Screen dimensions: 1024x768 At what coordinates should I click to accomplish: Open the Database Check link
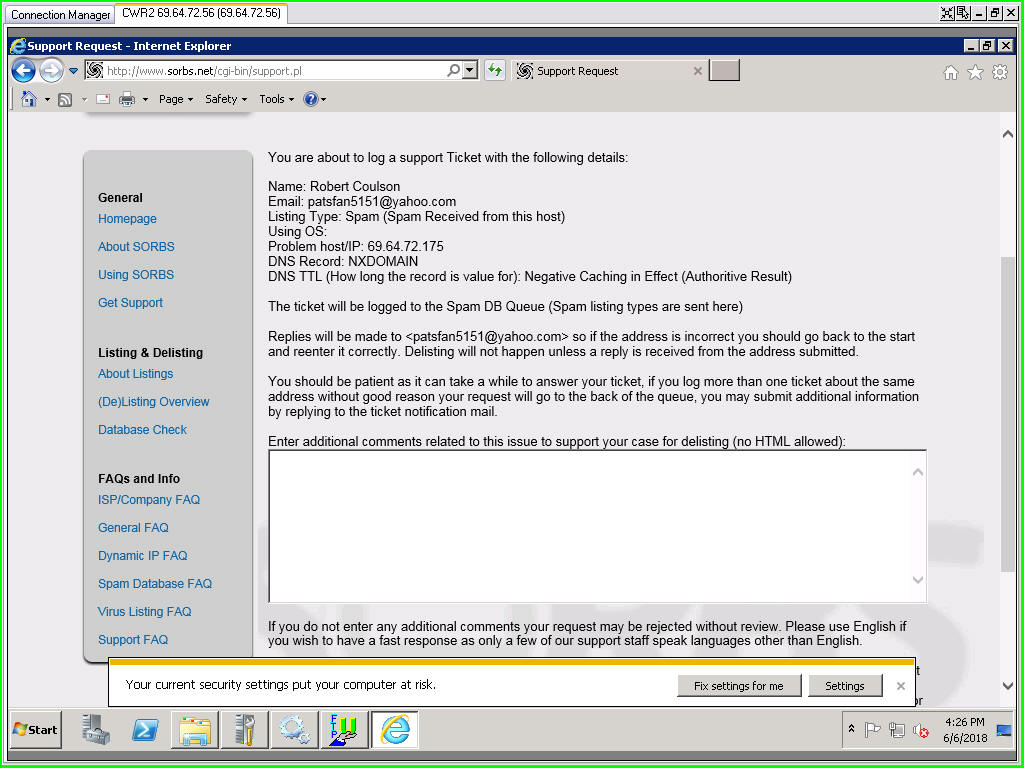(x=142, y=430)
